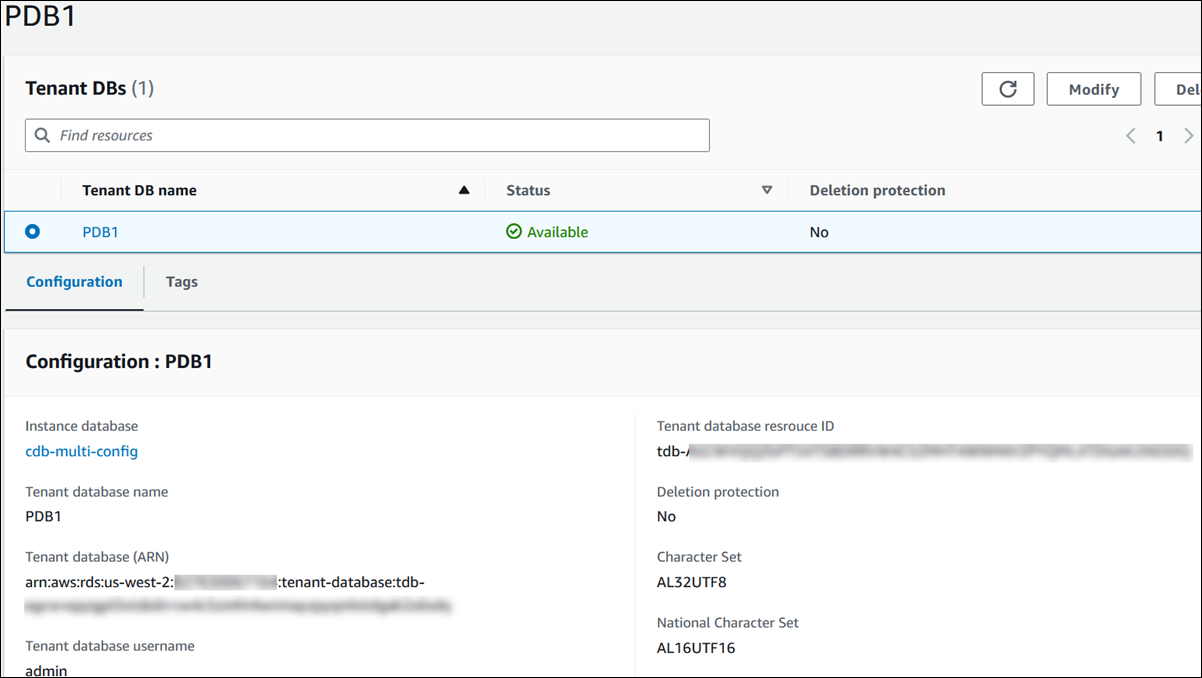Select the PDB1 radio button
The image size is (1202, 678).
click(30, 231)
